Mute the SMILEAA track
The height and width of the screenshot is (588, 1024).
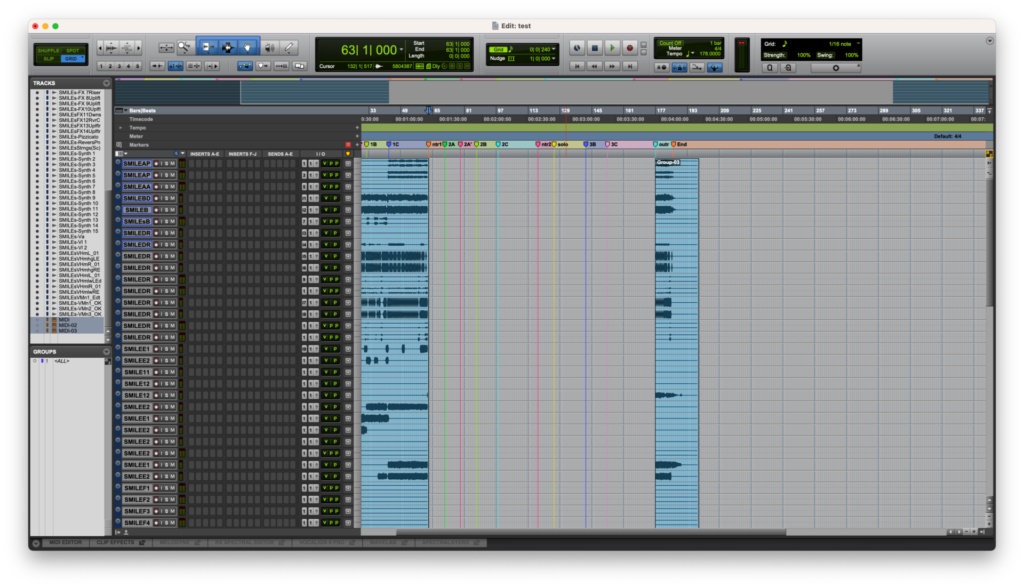click(172, 187)
